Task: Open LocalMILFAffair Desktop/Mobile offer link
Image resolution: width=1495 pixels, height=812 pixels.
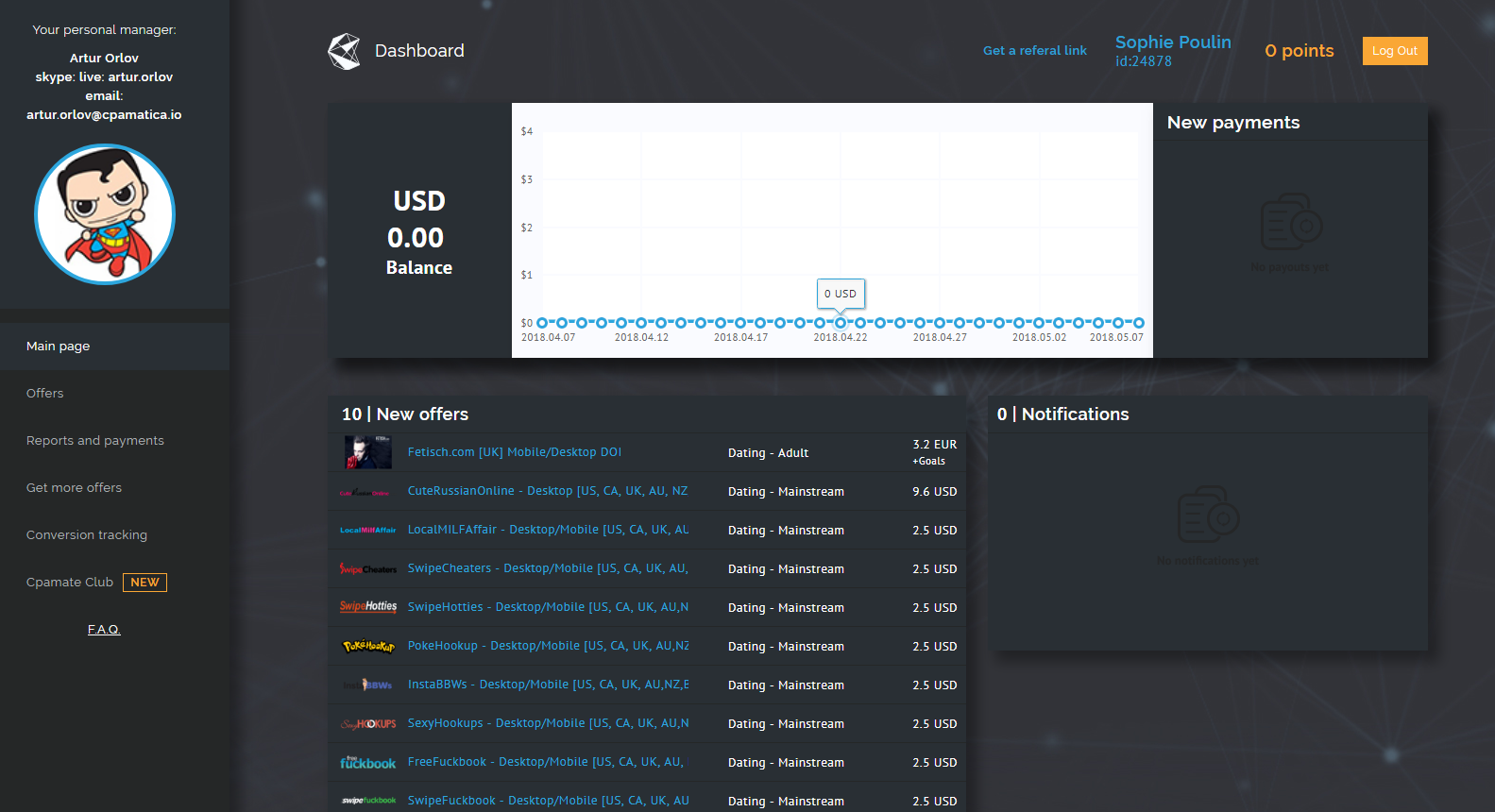Action: click(548, 530)
